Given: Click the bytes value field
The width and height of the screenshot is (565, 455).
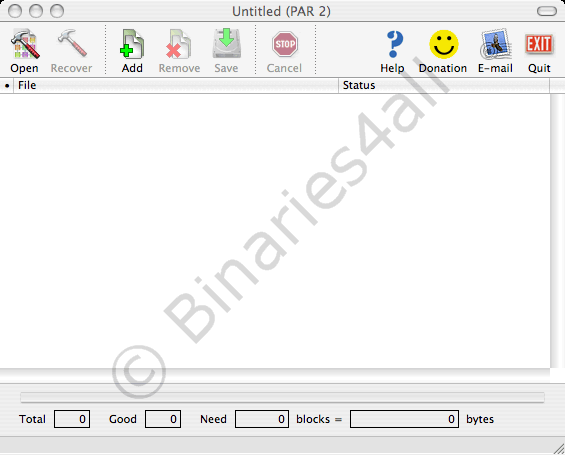Looking at the screenshot, I should 404,419.
